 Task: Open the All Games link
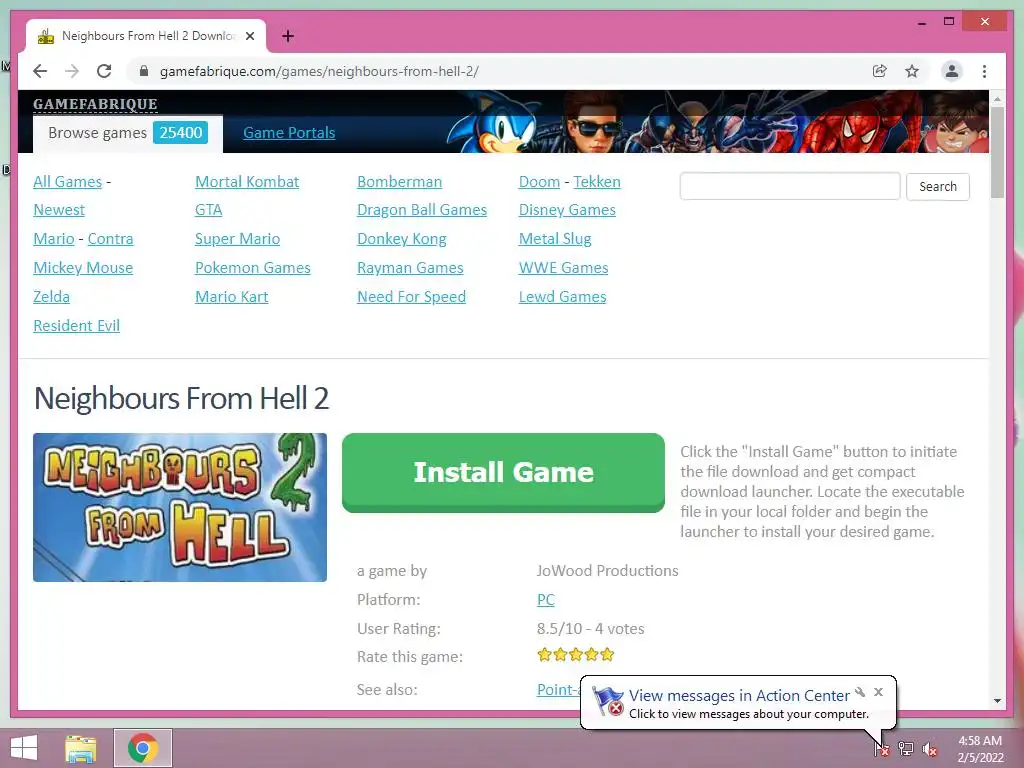pyautogui.click(x=68, y=182)
